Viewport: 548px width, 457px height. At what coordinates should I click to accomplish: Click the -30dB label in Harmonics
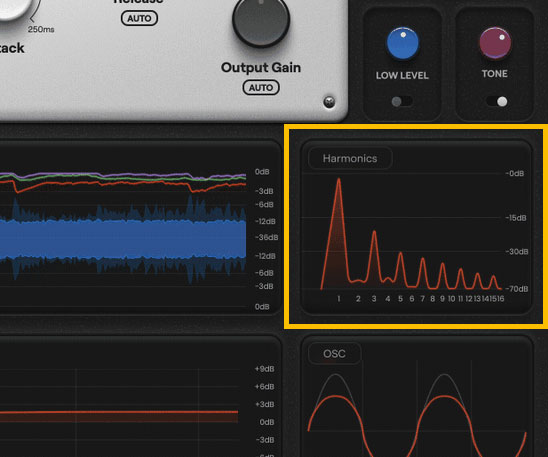point(517,251)
